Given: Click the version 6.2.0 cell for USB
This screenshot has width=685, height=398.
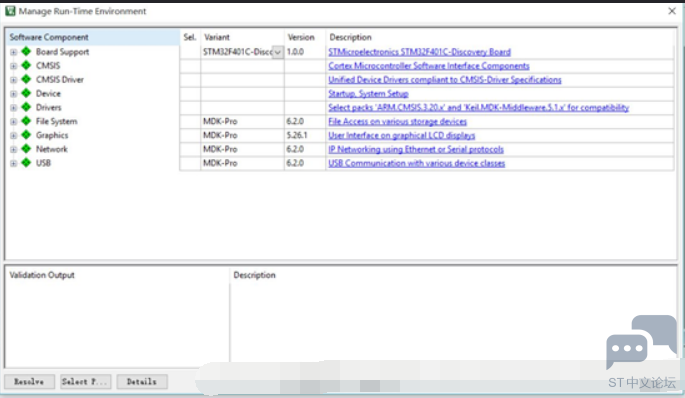Looking at the screenshot, I should pos(305,163).
